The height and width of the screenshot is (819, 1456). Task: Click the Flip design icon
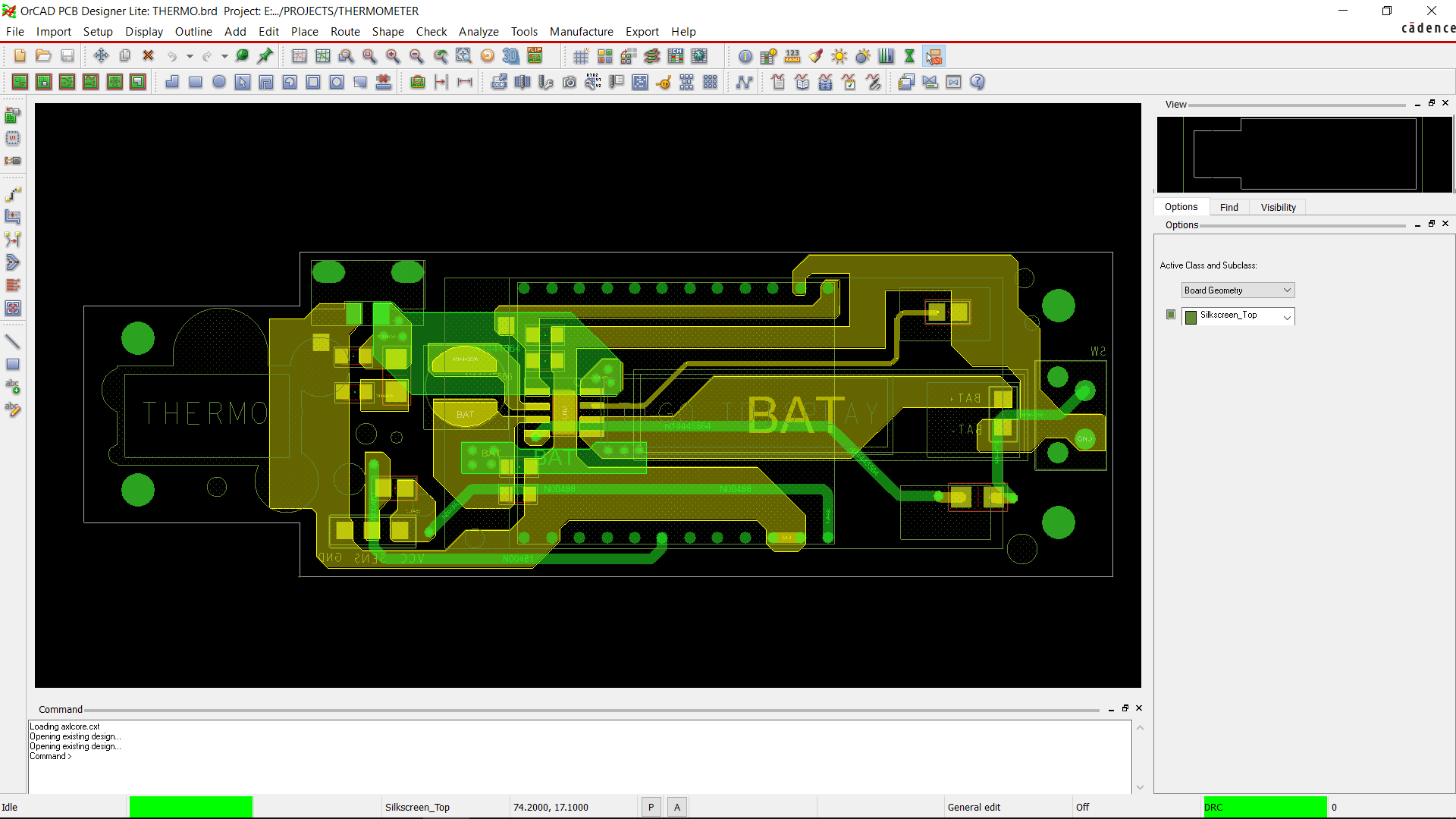[535, 56]
